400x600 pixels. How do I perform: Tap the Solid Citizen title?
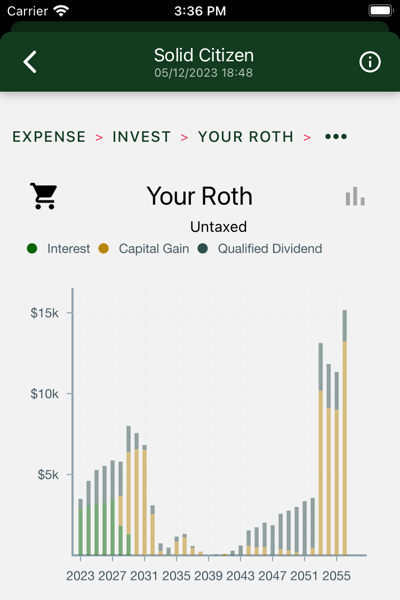coord(204,55)
